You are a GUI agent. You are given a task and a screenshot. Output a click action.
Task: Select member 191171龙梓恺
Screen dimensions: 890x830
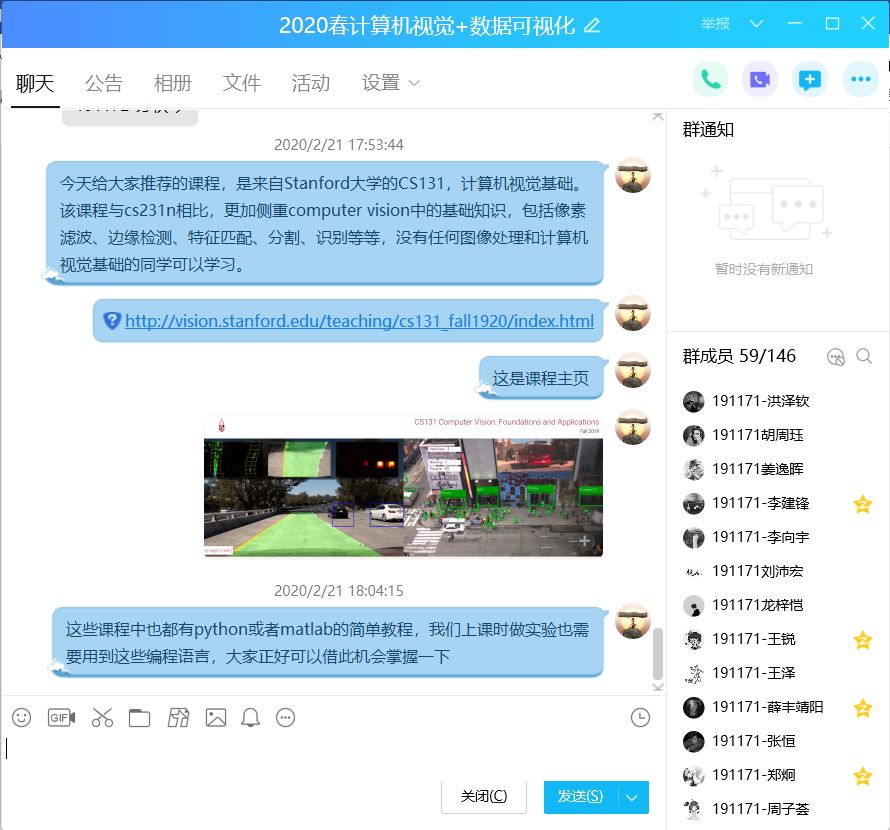778,605
